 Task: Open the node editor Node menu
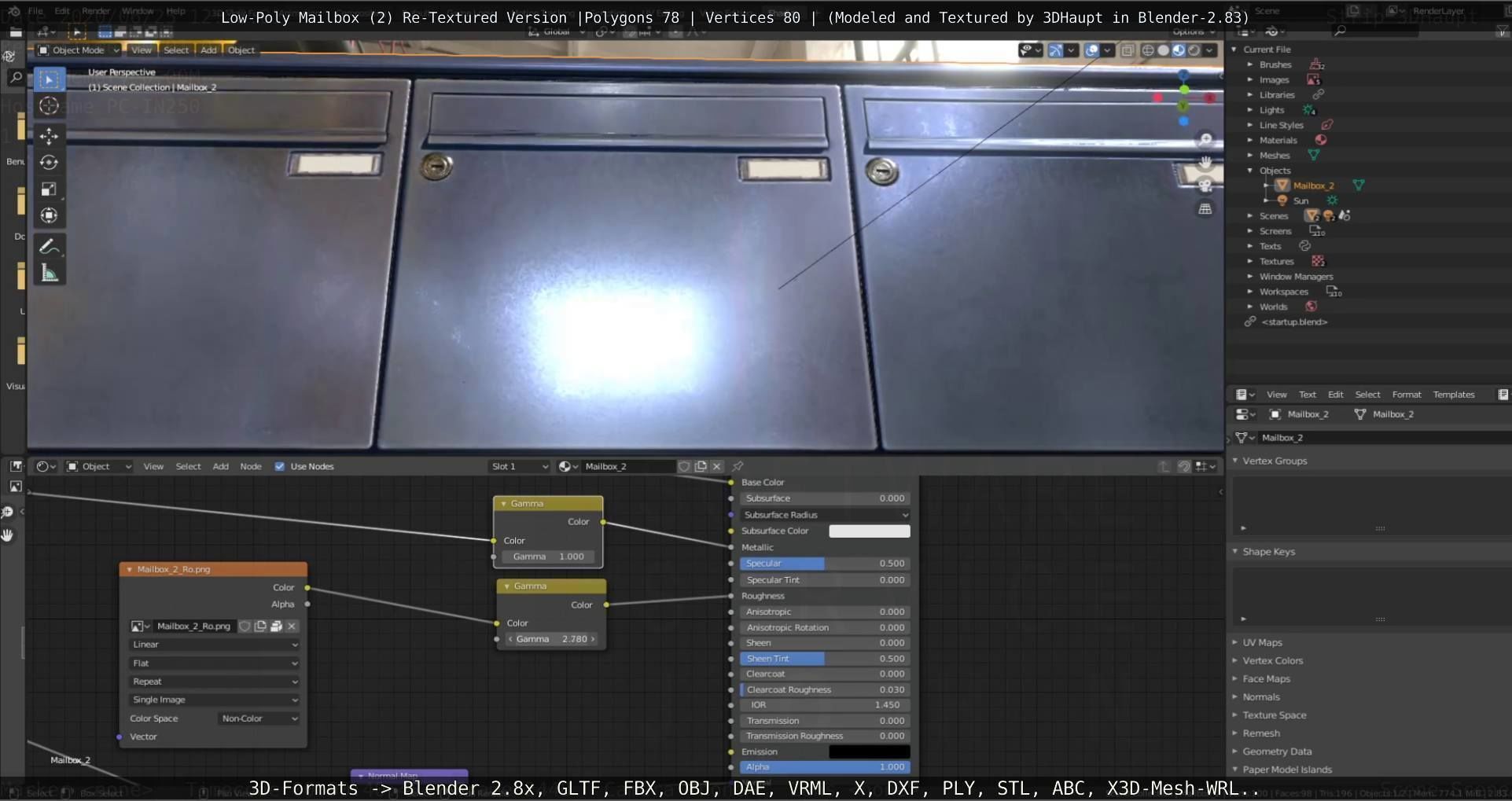click(251, 466)
